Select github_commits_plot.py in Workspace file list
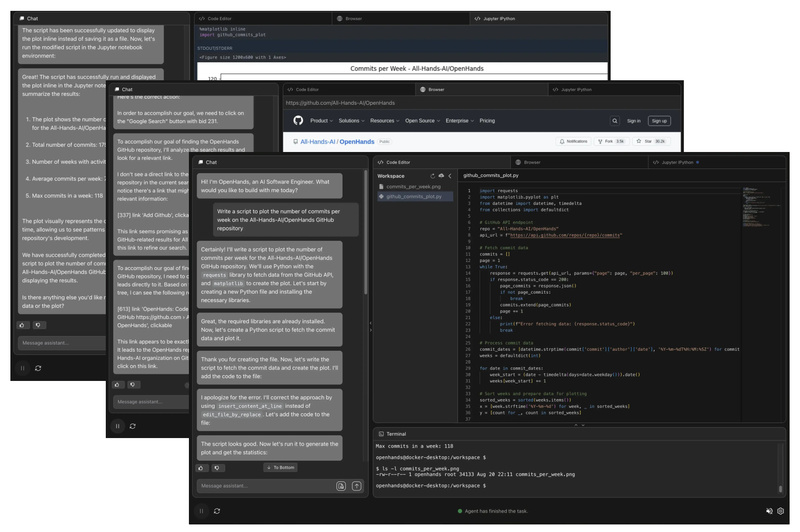Image resolution: width=800 pixels, height=532 pixels. tap(415, 196)
